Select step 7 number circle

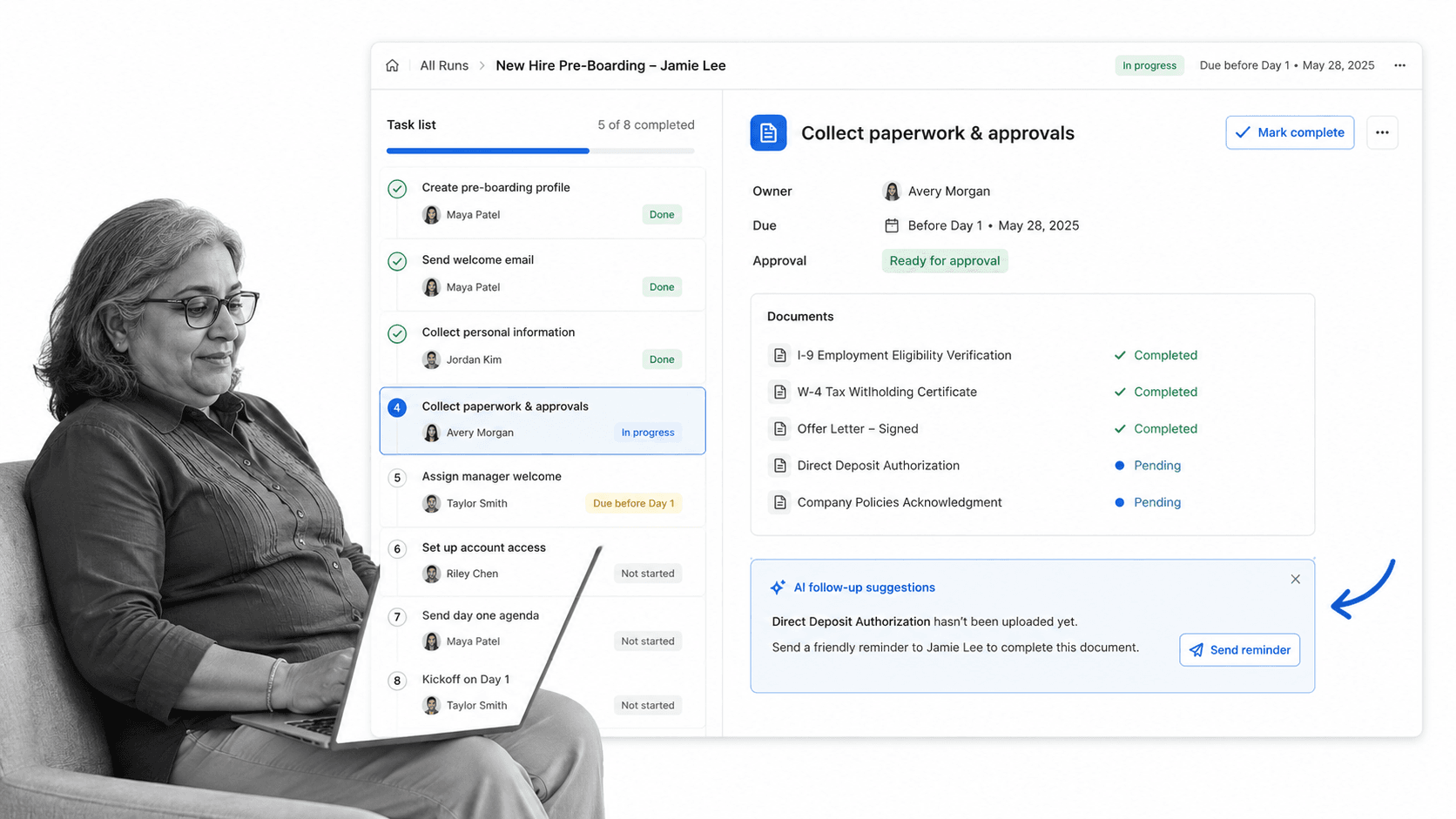click(x=397, y=617)
